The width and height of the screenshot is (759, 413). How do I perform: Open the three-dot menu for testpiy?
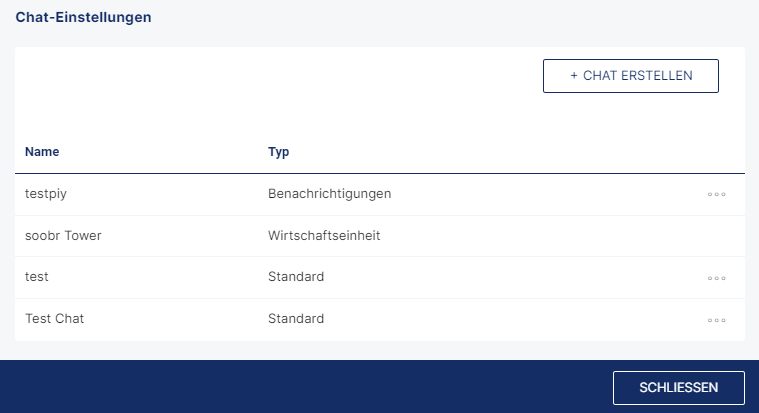pyautogui.click(x=716, y=194)
